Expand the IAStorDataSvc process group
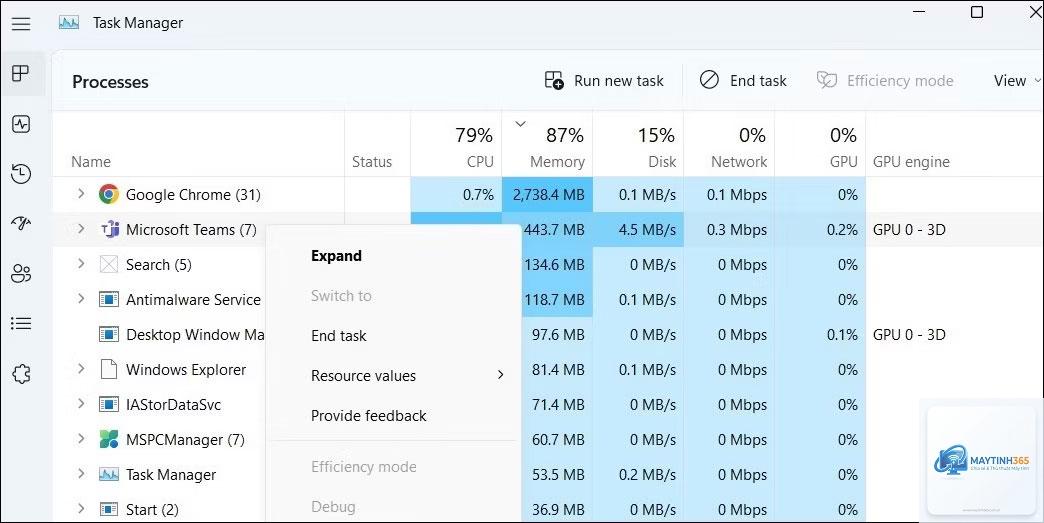The width and height of the screenshot is (1044, 523). pyautogui.click(x=81, y=404)
